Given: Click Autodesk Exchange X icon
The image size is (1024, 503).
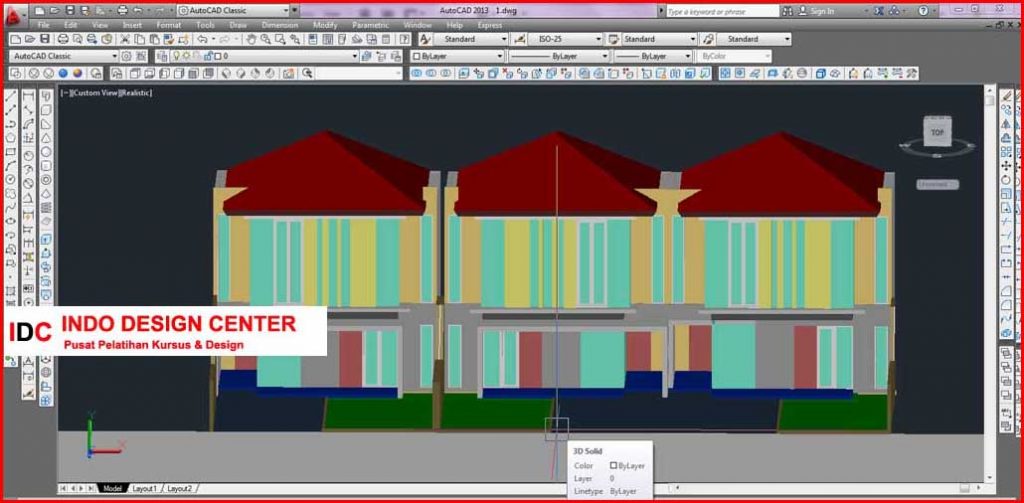Looking at the screenshot, I should point(881,10).
